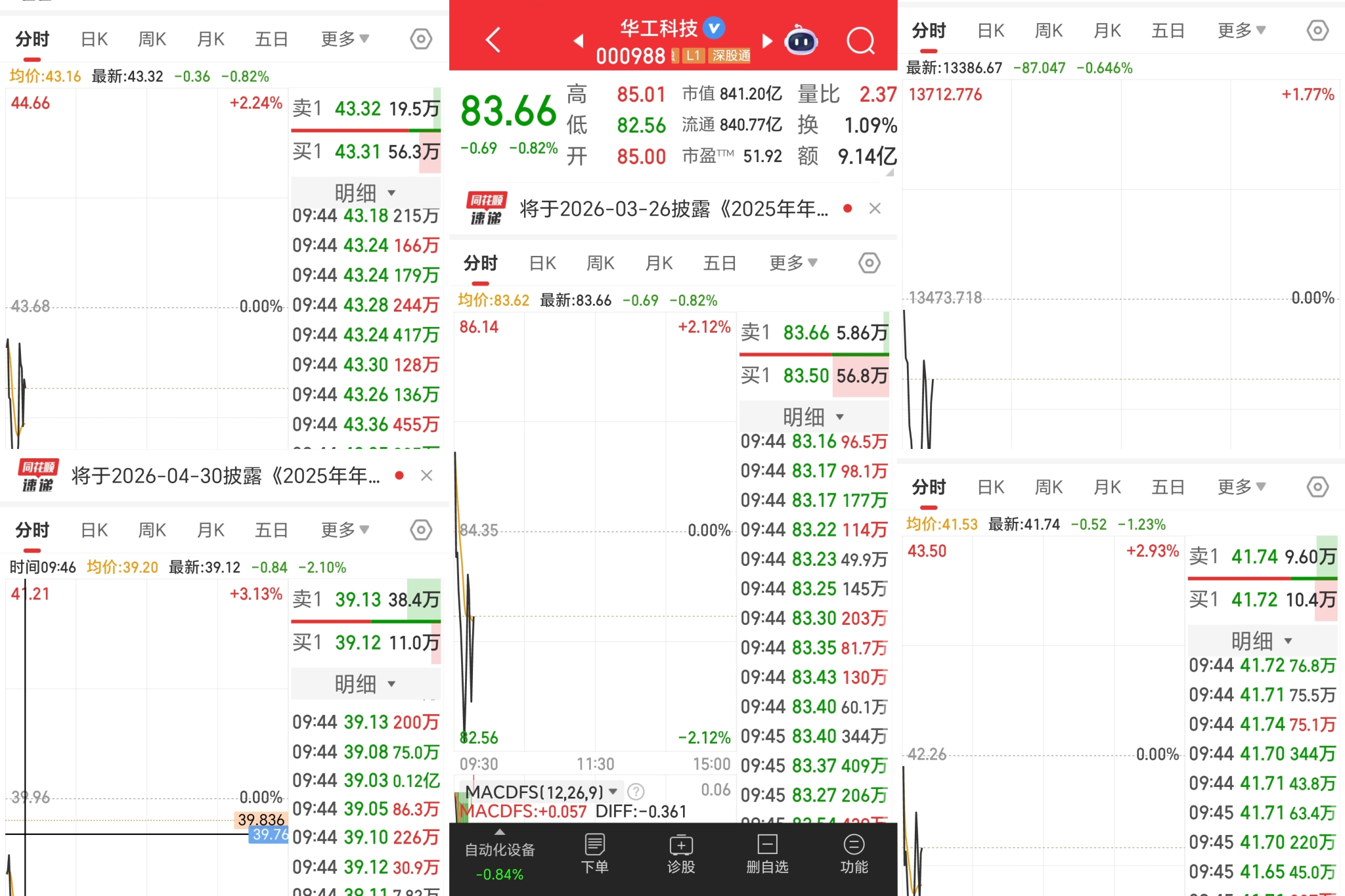Tap the 下单 order icon
The image size is (1345, 896).
[x=594, y=853]
